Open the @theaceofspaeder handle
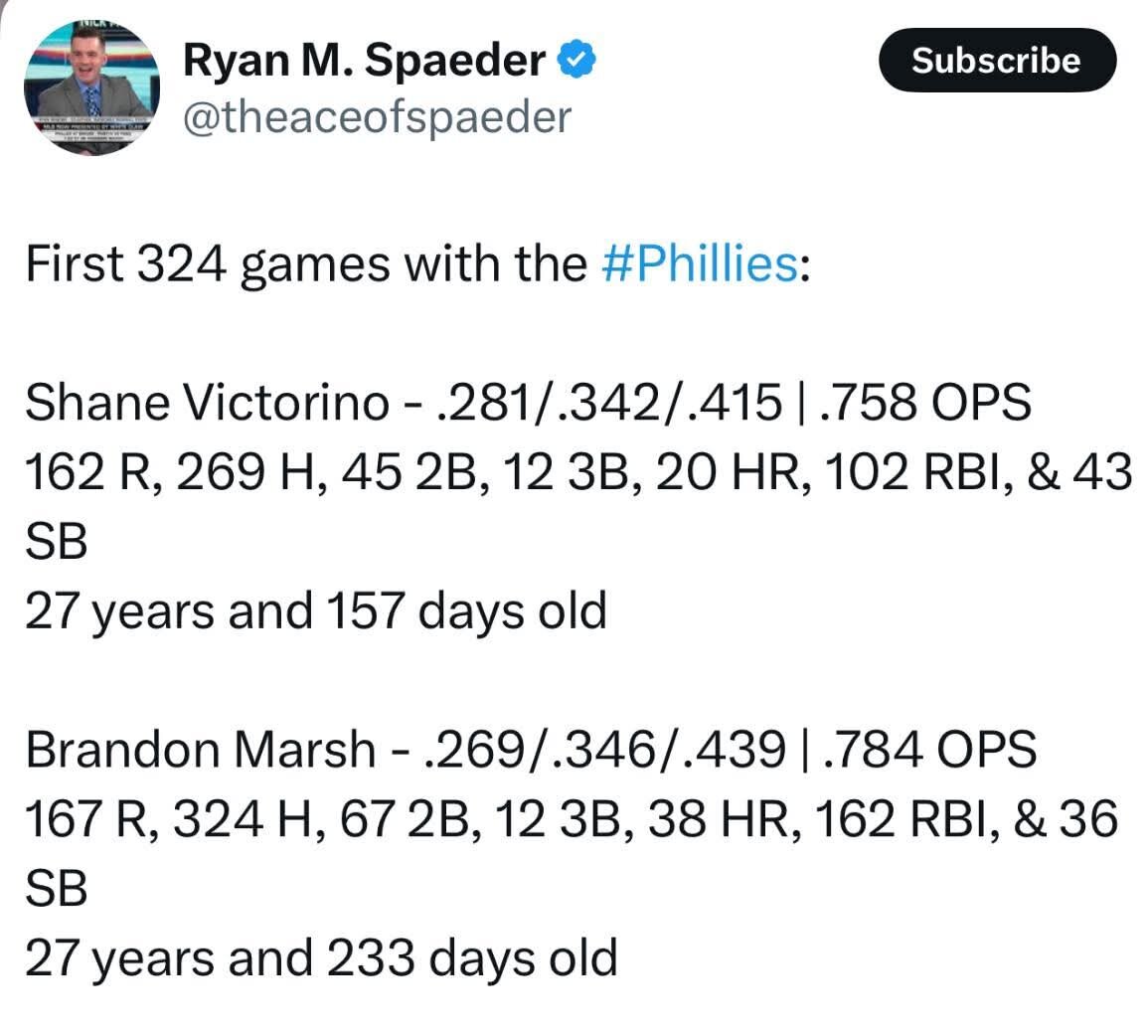Image resolution: width=1148 pixels, height=1036 pixels. point(378,117)
